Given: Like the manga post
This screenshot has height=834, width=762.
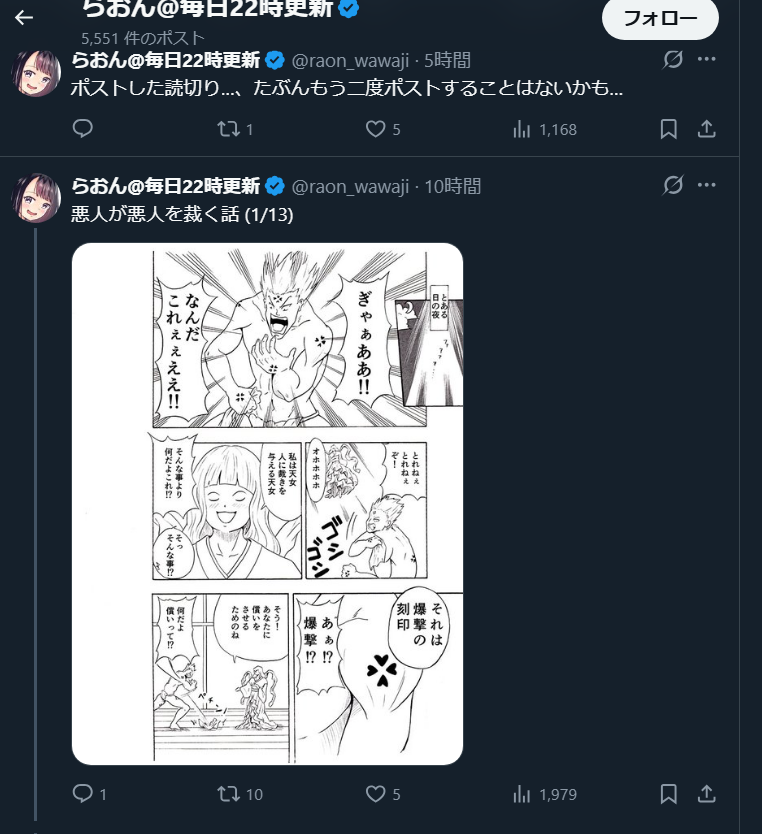Looking at the screenshot, I should coord(383,794).
